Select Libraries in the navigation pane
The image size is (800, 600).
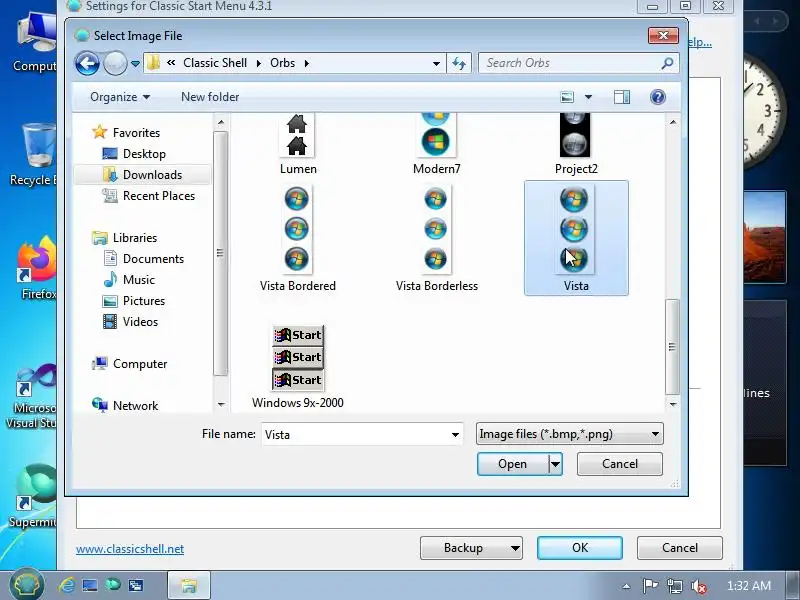[x=124, y=238]
